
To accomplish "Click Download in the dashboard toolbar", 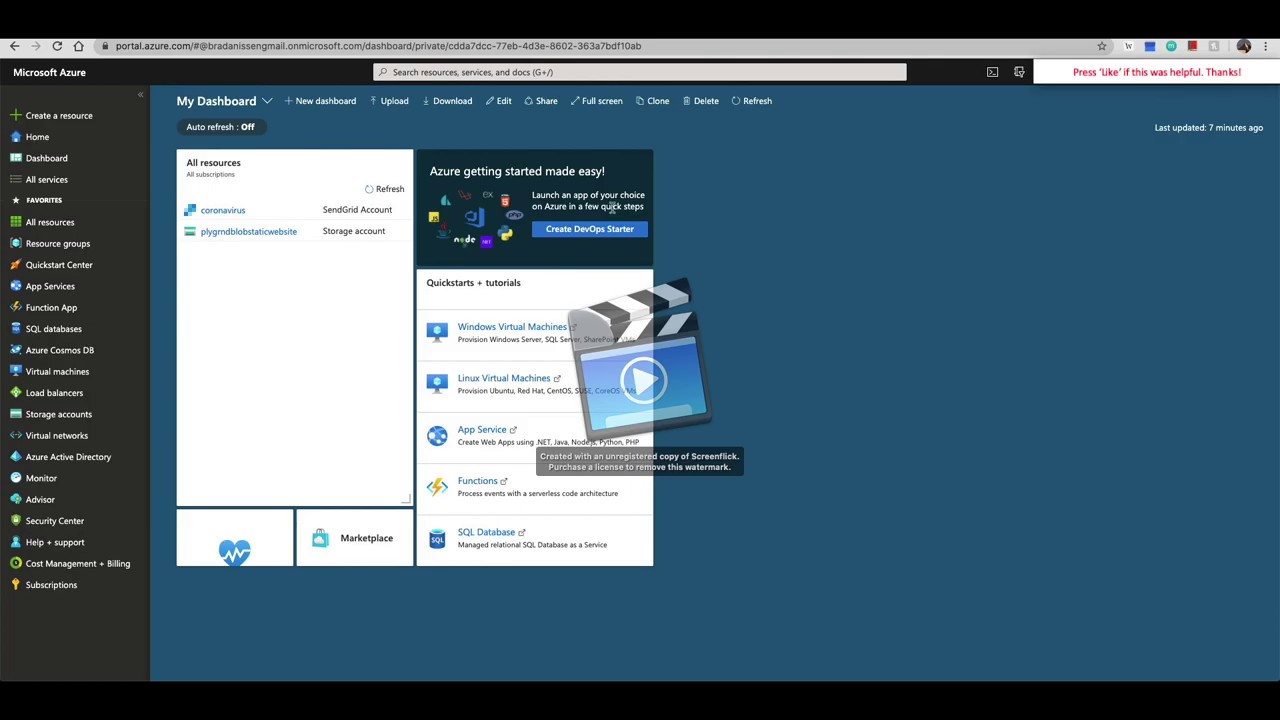I will pos(447,101).
